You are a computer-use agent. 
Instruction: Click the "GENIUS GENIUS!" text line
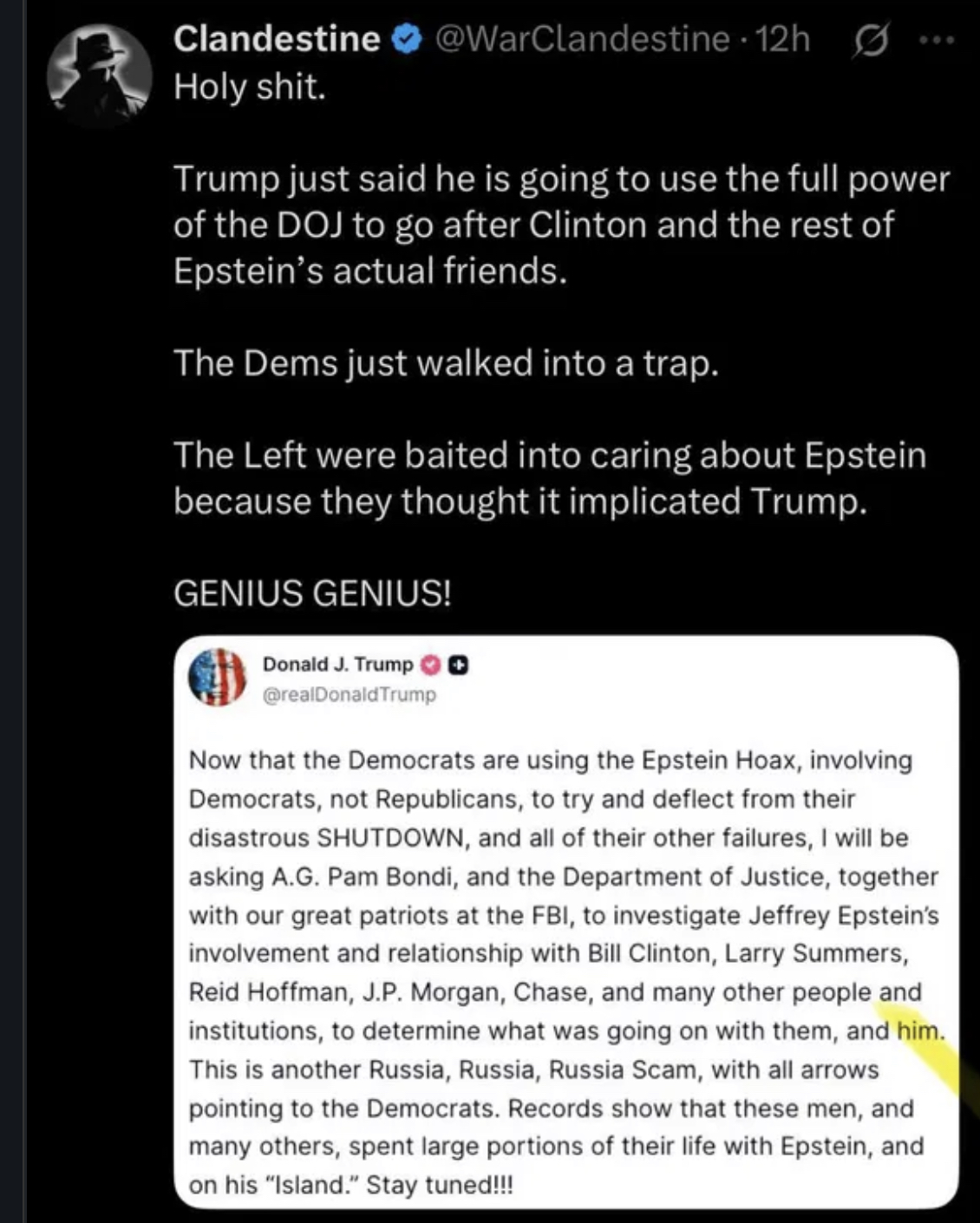pos(312,593)
